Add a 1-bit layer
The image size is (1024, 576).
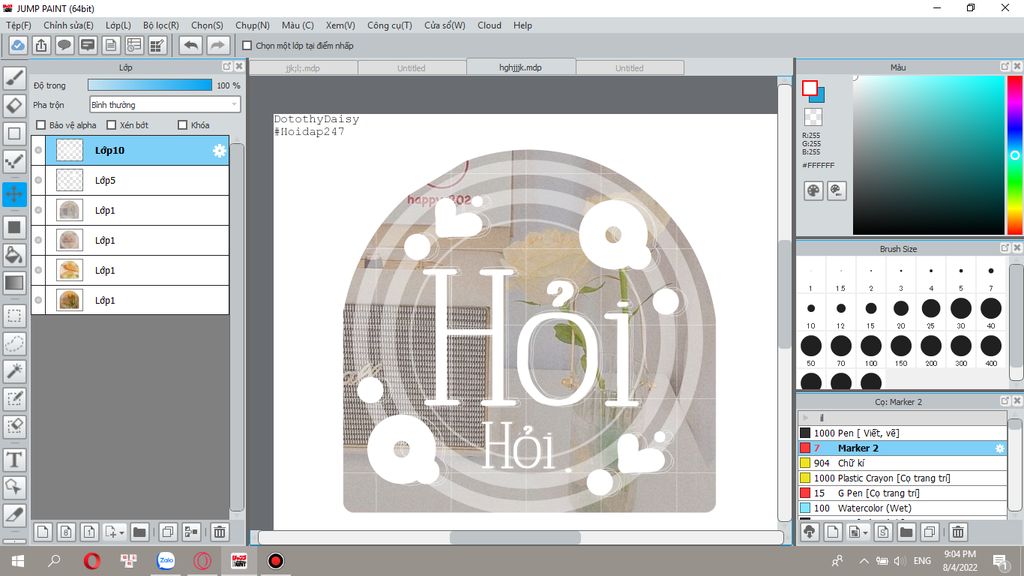[x=89, y=532]
